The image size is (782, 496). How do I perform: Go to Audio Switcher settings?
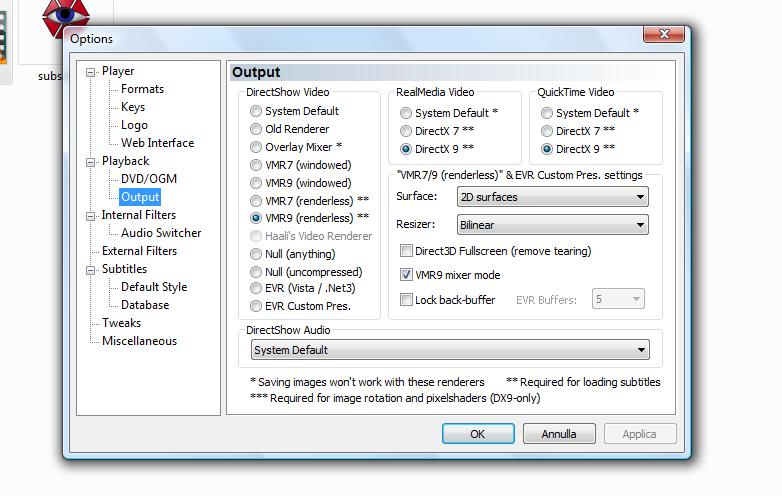point(161,233)
